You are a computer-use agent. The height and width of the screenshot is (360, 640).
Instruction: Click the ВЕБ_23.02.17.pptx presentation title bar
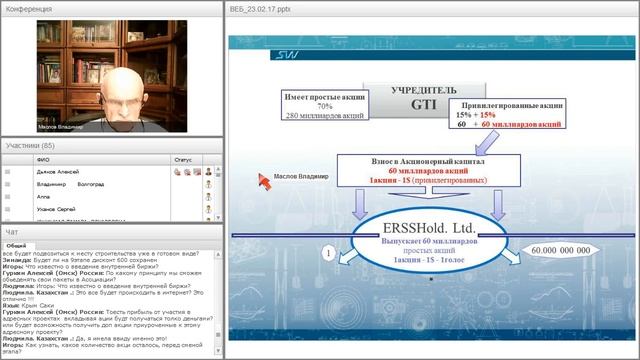tap(432, 9)
